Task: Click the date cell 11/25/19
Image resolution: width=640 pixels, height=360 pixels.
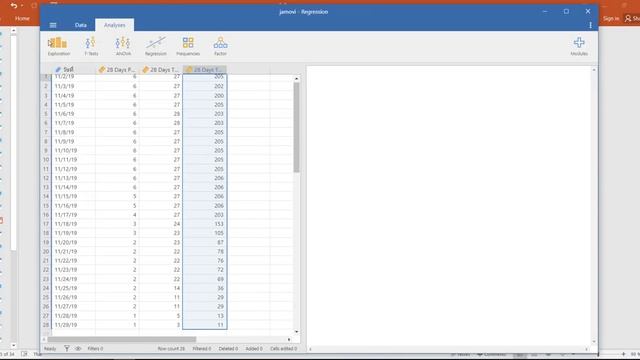Action: point(73,288)
